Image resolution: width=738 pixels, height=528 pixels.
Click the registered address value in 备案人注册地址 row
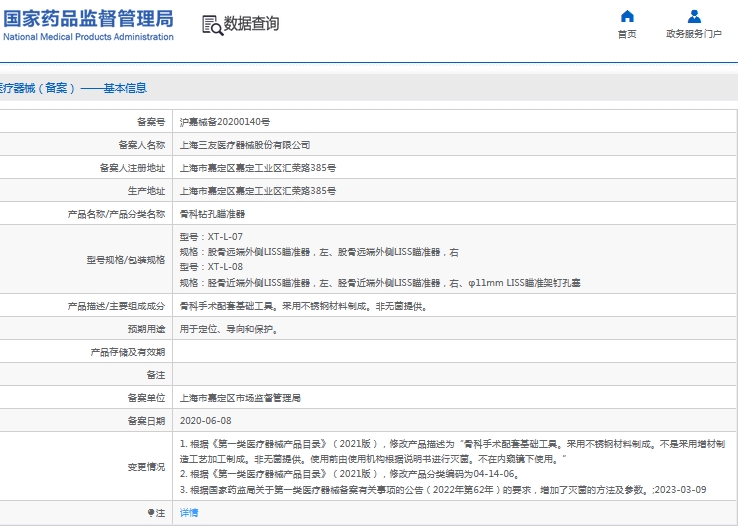coord(257,168)
